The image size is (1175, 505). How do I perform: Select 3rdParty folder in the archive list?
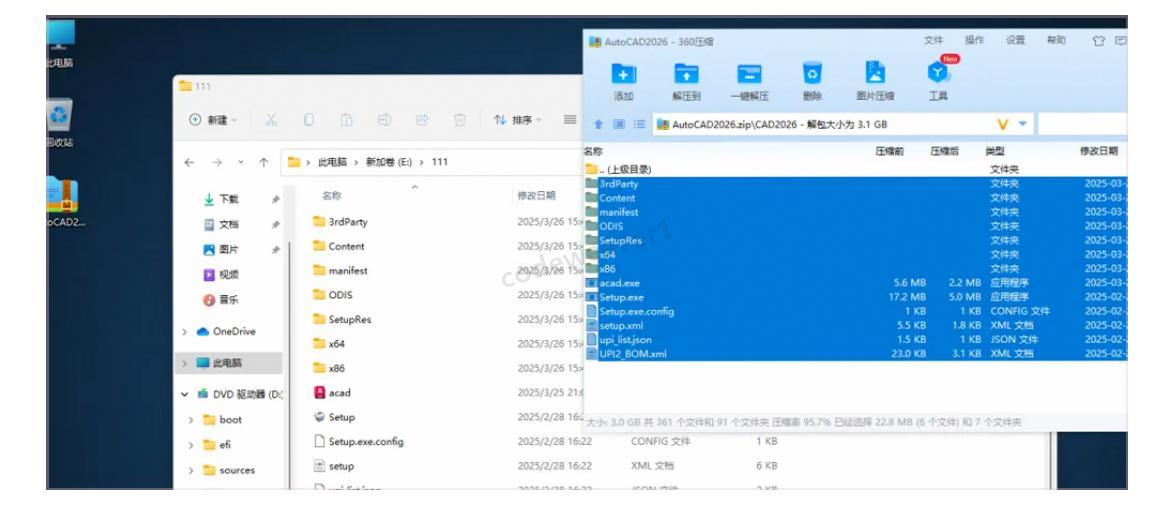tap(856, 184)
